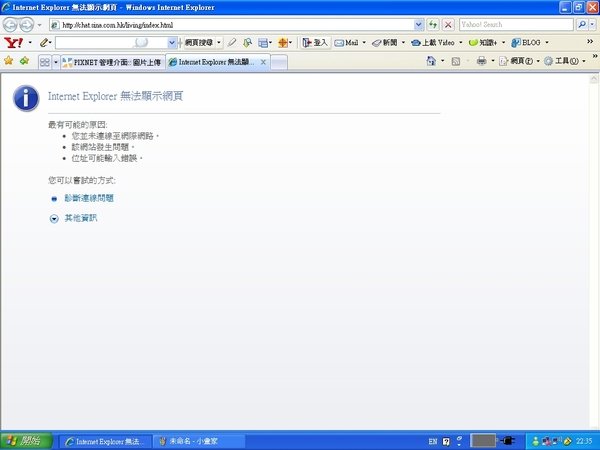Open the search provider options arrow
This screenshot has width=600, height=450.
click(x=592, y=24)
